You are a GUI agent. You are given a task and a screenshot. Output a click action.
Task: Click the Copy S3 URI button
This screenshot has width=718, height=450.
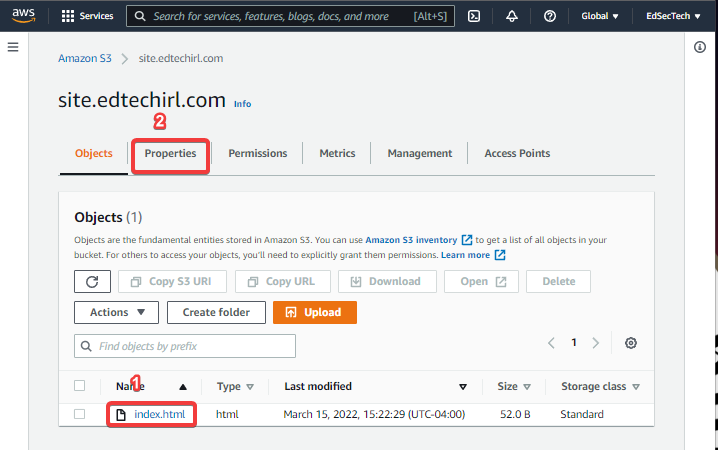click(172, 281)
